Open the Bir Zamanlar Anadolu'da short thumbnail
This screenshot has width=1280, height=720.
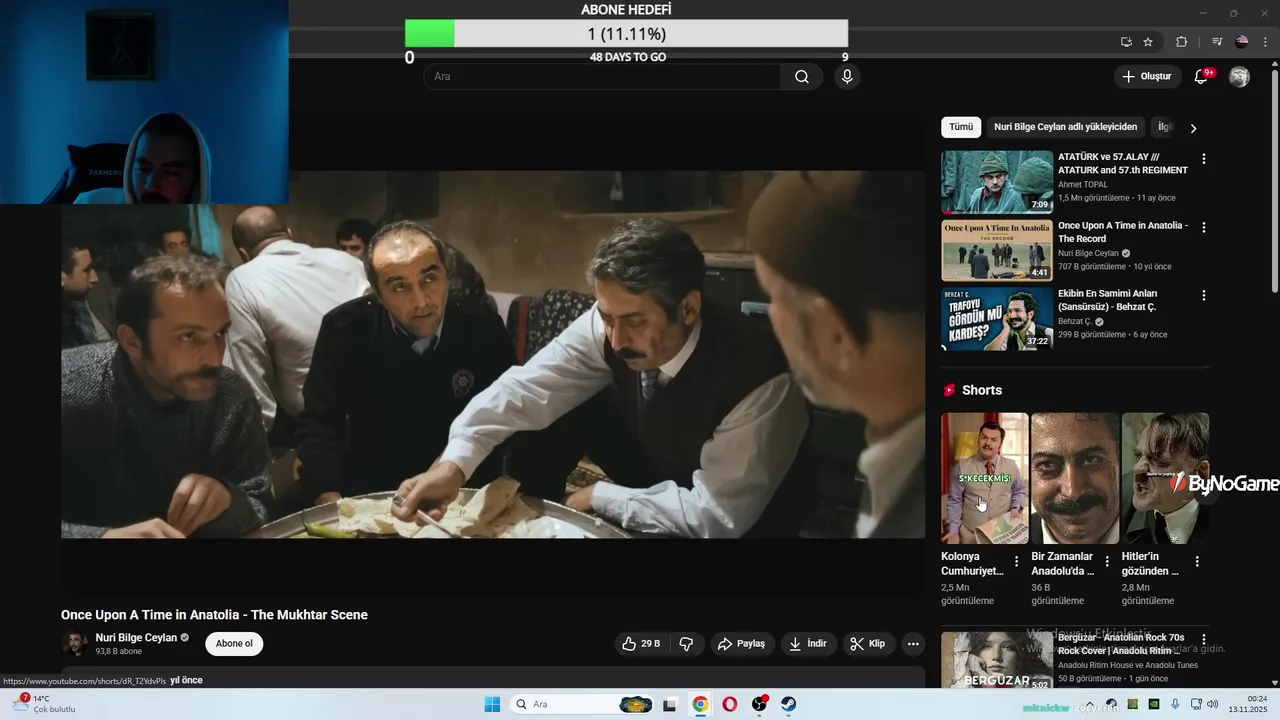point(1075,478)
